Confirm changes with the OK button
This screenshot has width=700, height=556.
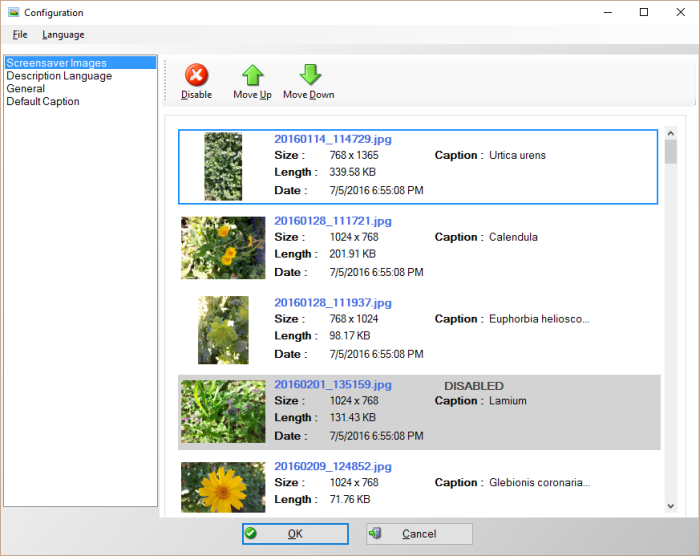295,534
